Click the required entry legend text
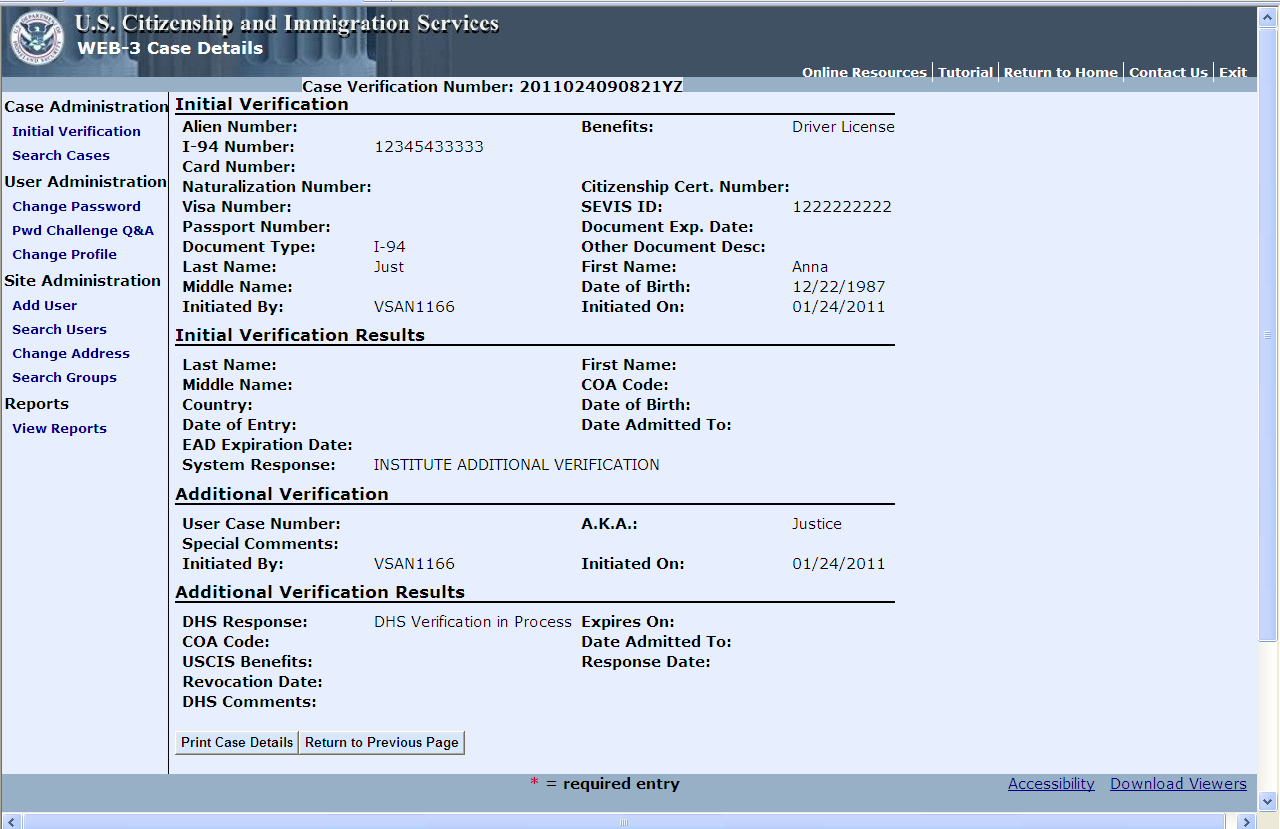Screen dimensions: 1280x829 pyautogui.click(x=621, y=784)
